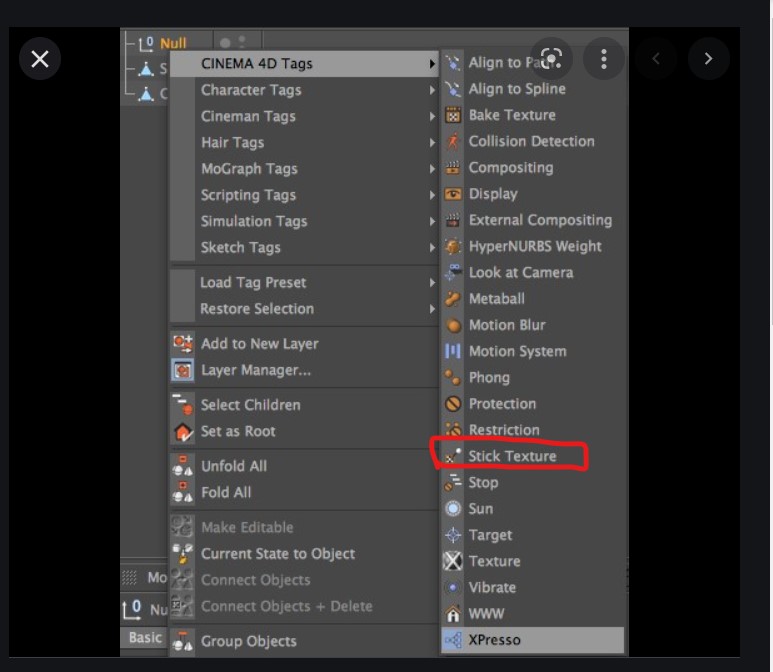Select the Mo item in the bottom-left panel

[157, 577]
